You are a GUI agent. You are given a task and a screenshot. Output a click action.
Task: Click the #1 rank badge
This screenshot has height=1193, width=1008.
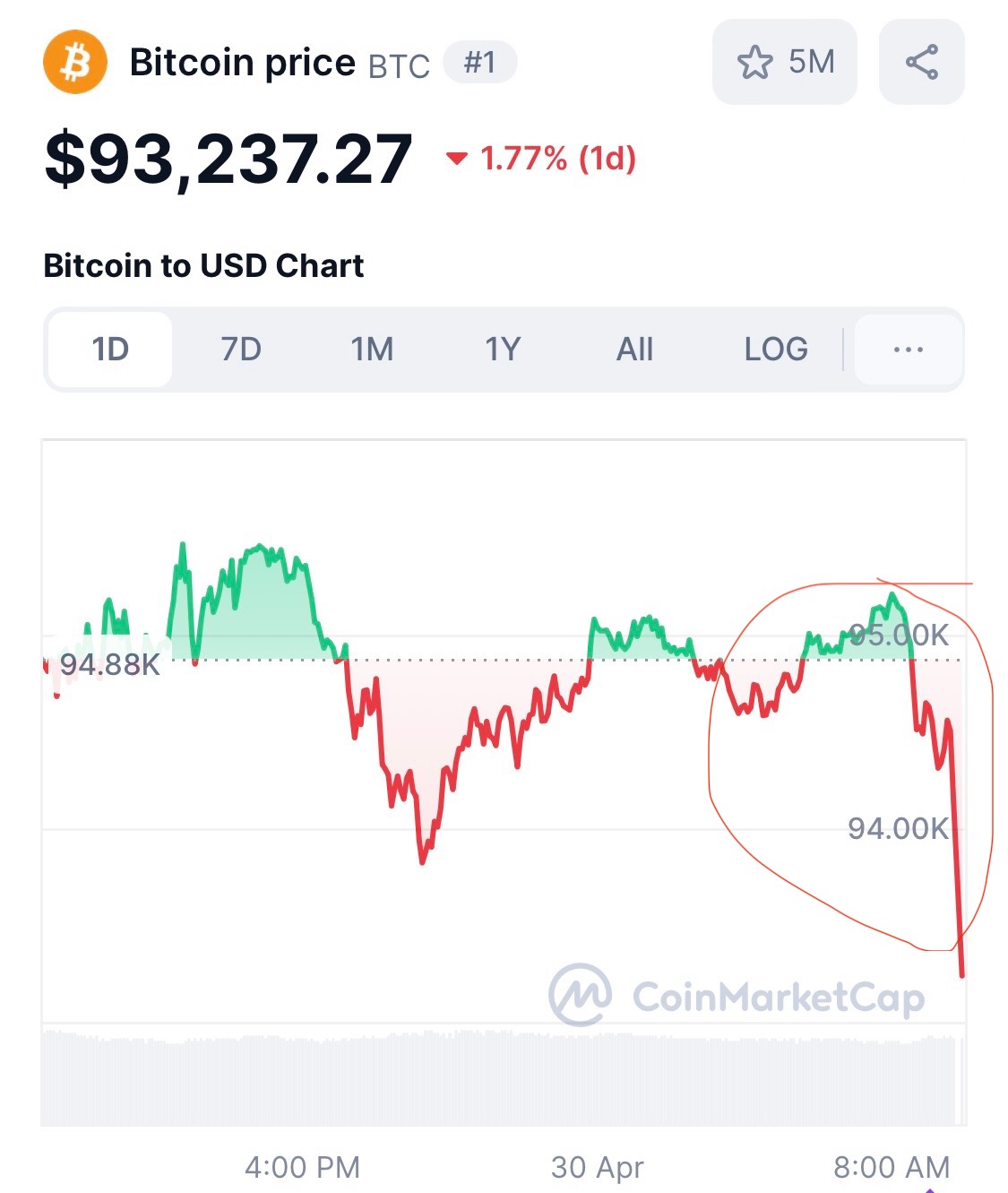pyautogui.click(x=480, y=63)
